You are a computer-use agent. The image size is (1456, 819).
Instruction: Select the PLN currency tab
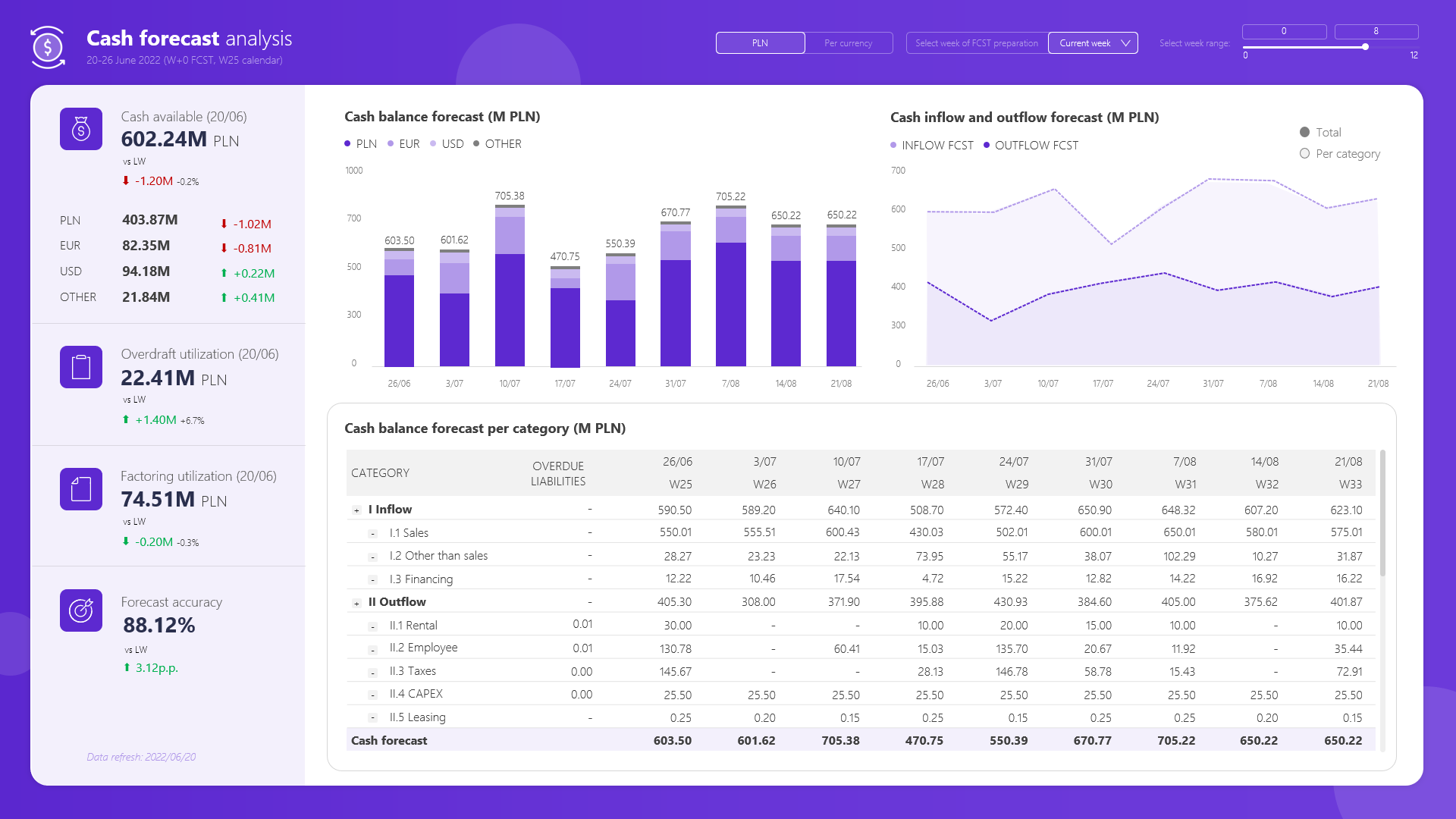coord(760,43)
